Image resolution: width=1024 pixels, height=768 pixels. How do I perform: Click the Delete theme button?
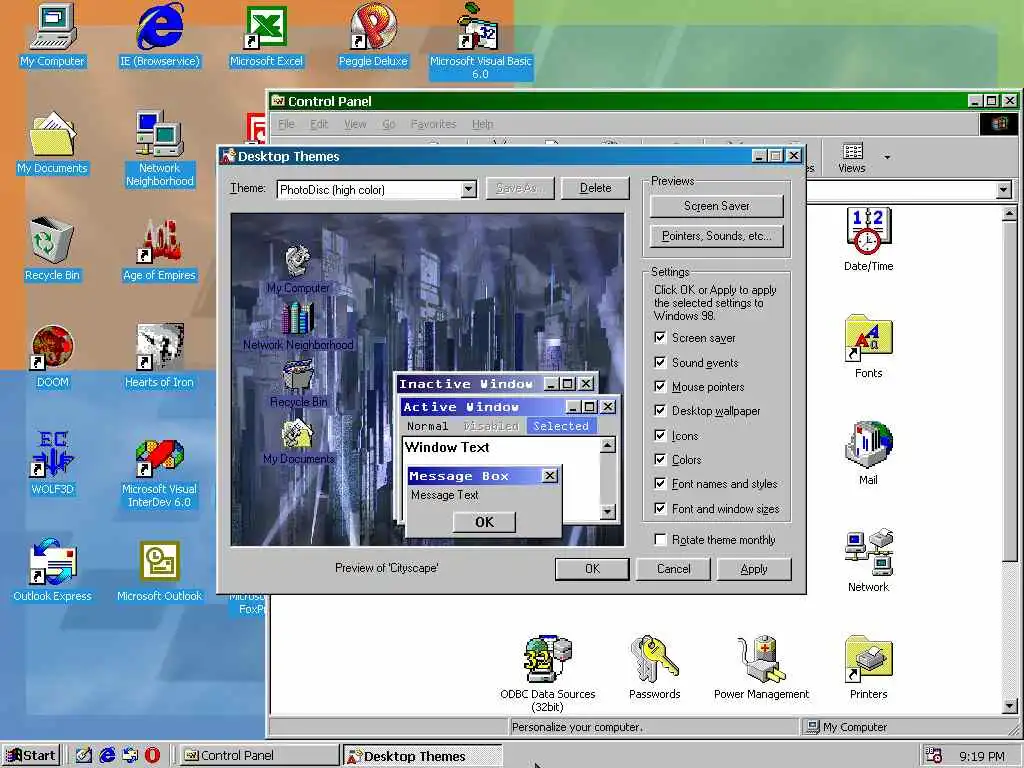[595, 188]
